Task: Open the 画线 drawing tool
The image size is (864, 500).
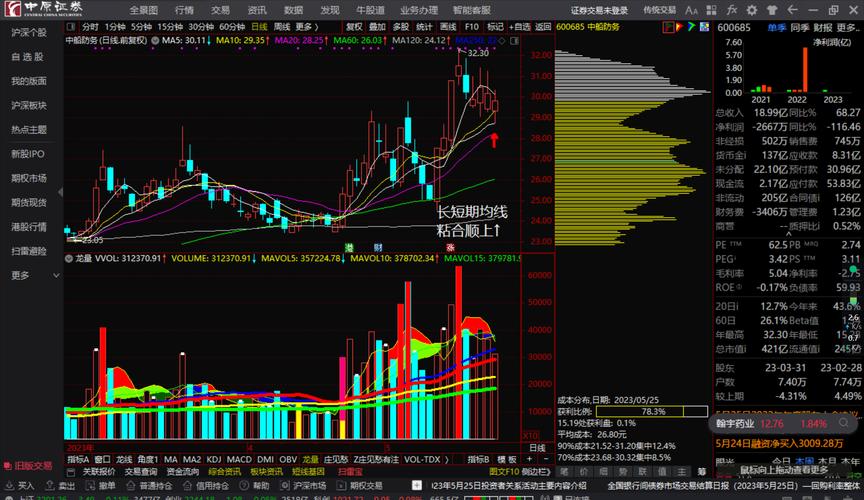Action: 448,26
